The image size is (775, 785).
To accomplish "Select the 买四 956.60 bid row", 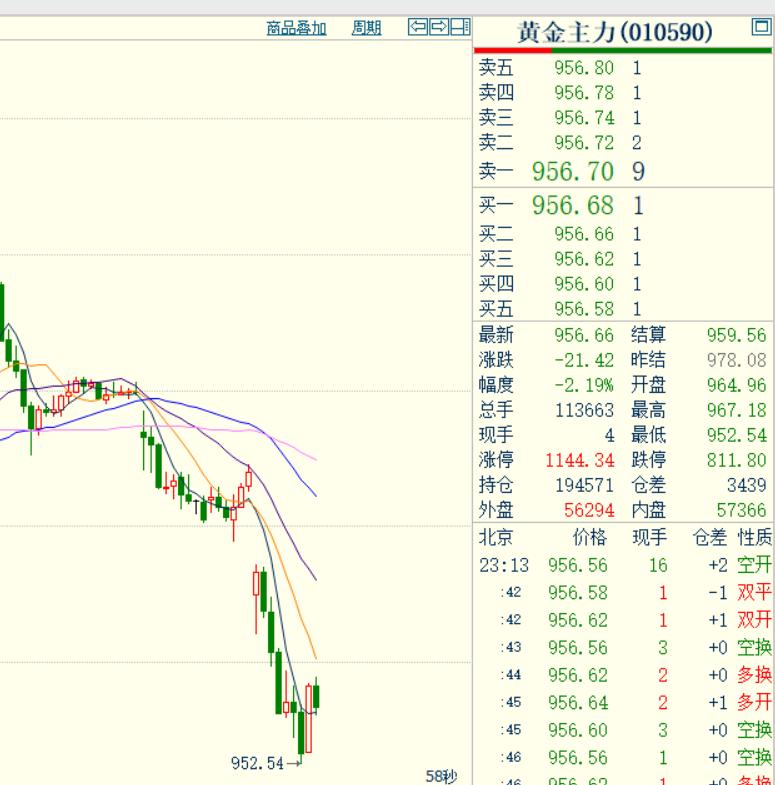I will pos(623,284).
